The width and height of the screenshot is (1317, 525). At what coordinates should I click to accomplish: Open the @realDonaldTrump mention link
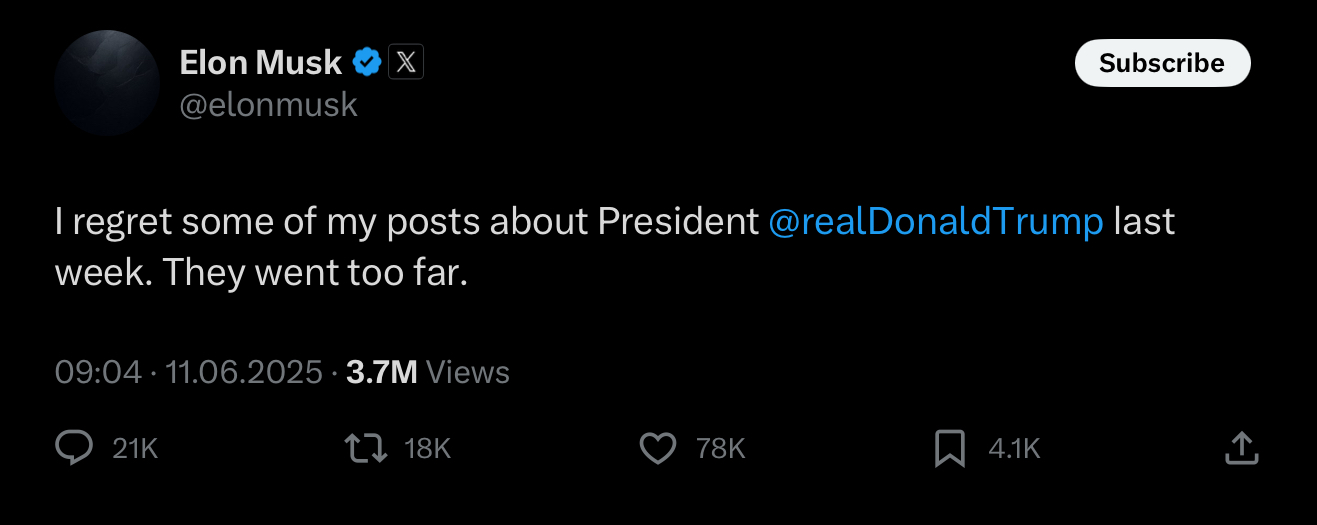[935, 222]
